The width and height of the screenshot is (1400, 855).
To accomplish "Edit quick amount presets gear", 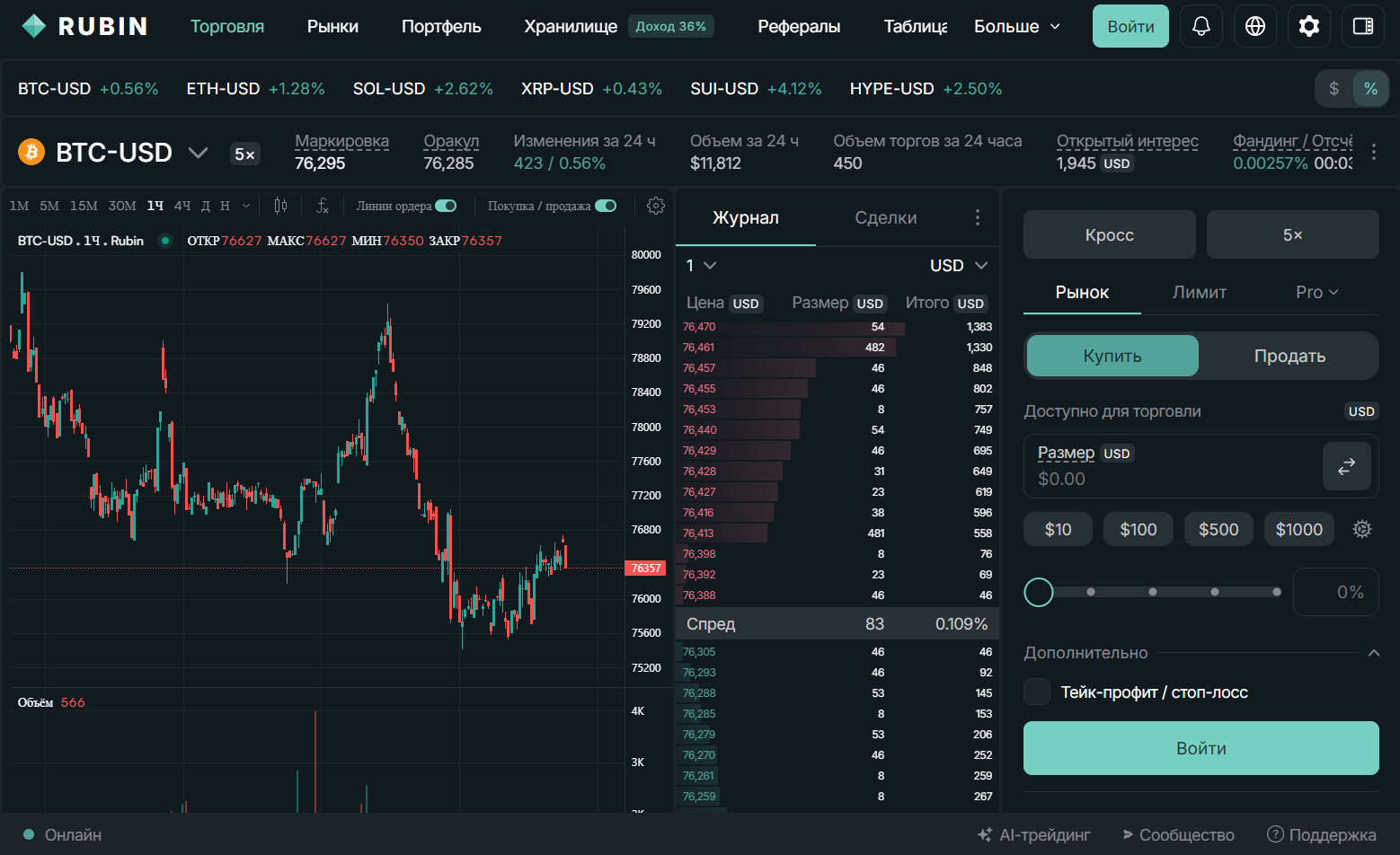I will (1362, 529).
